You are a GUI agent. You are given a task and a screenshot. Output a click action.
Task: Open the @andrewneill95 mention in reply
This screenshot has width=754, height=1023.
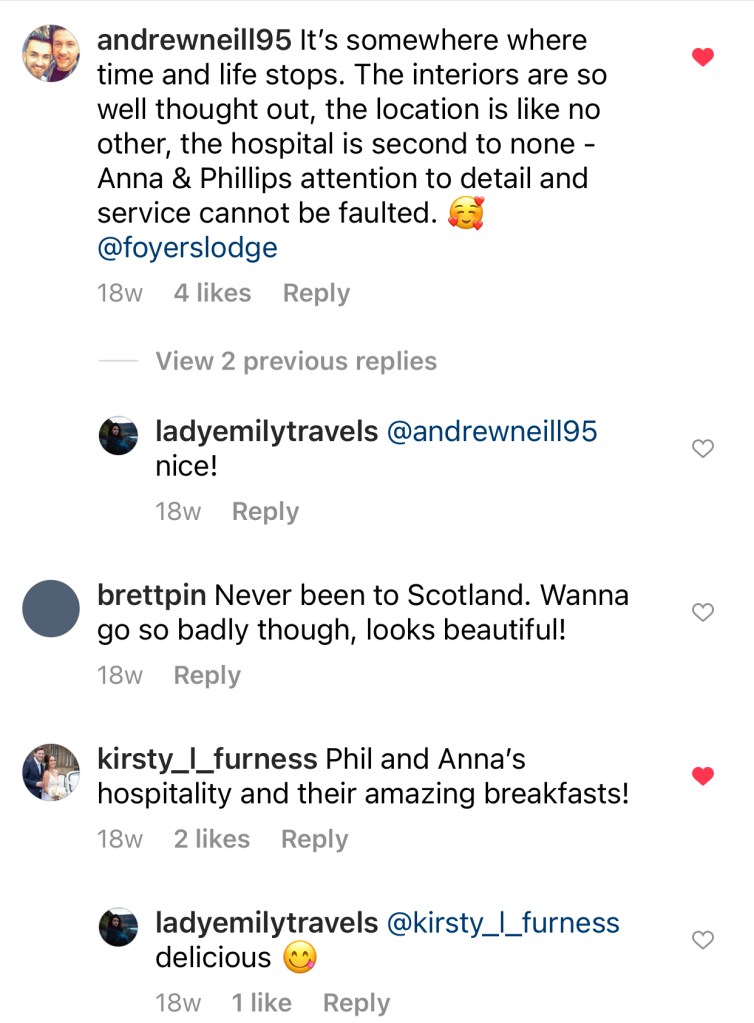[491, 432]
